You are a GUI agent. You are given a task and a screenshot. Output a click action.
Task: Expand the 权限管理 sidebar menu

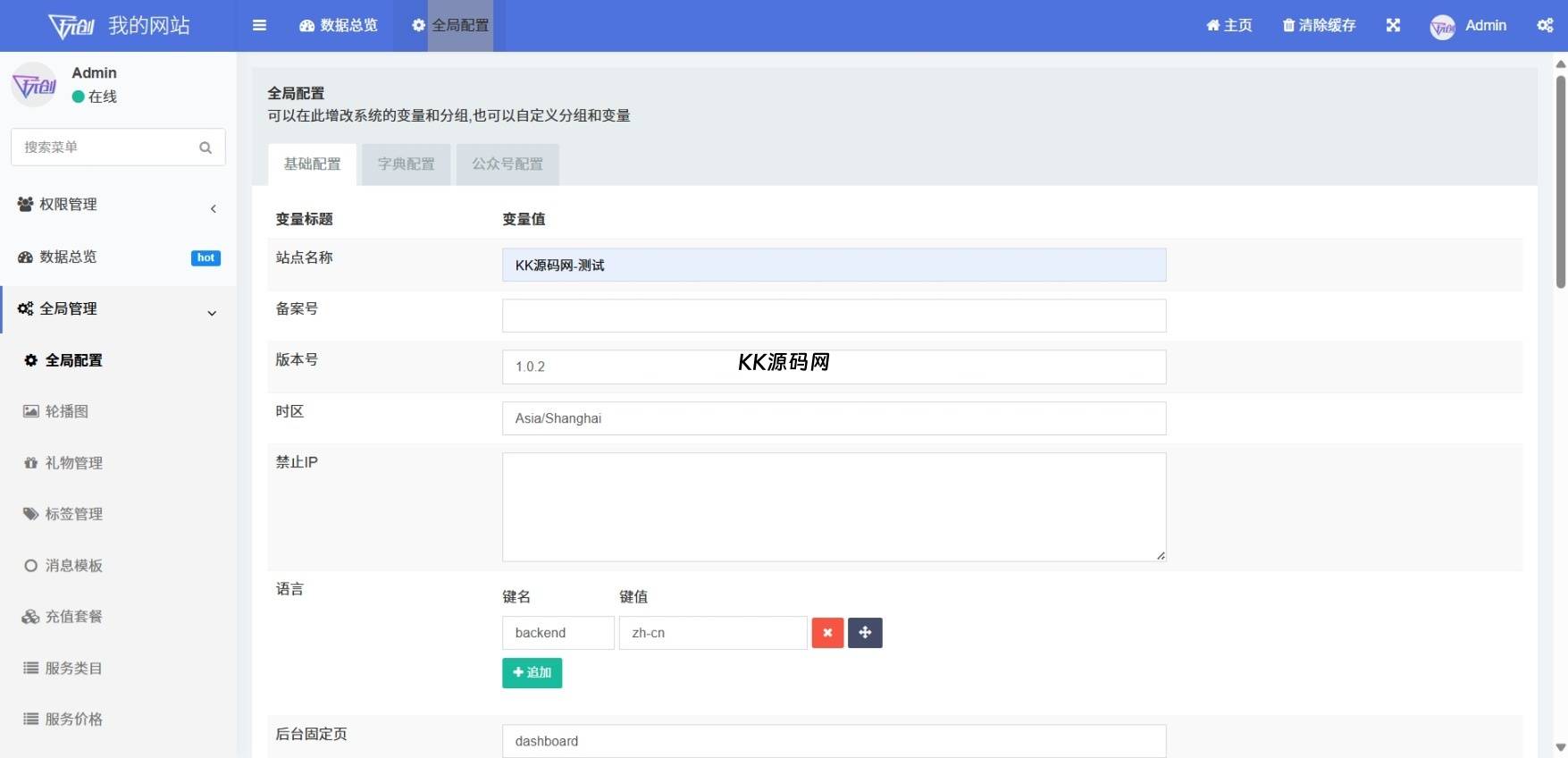click(x=116, y=205)
